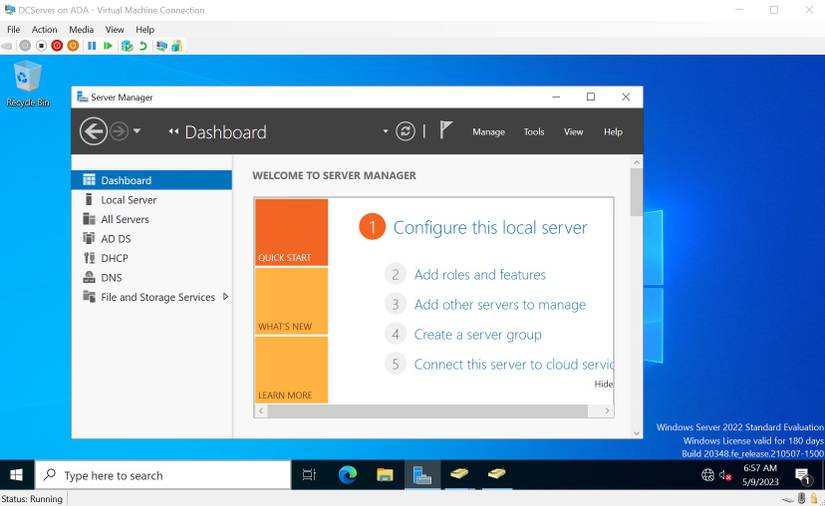Expand File and Storage Services arrow
The width and height of the screenshot is (825, 506).
click(226, 297)
